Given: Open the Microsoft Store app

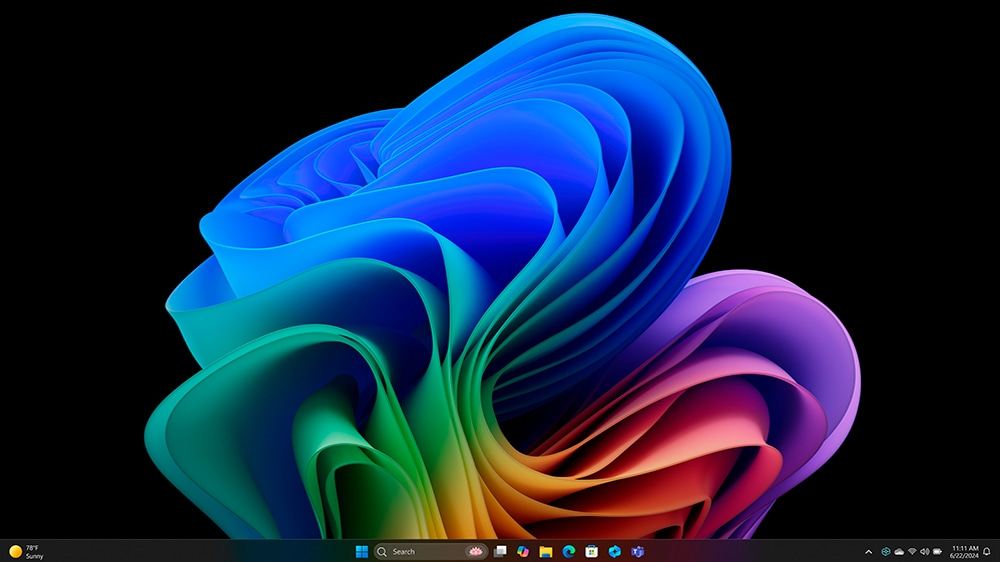Looking at the screenshot, I should 592,551.
